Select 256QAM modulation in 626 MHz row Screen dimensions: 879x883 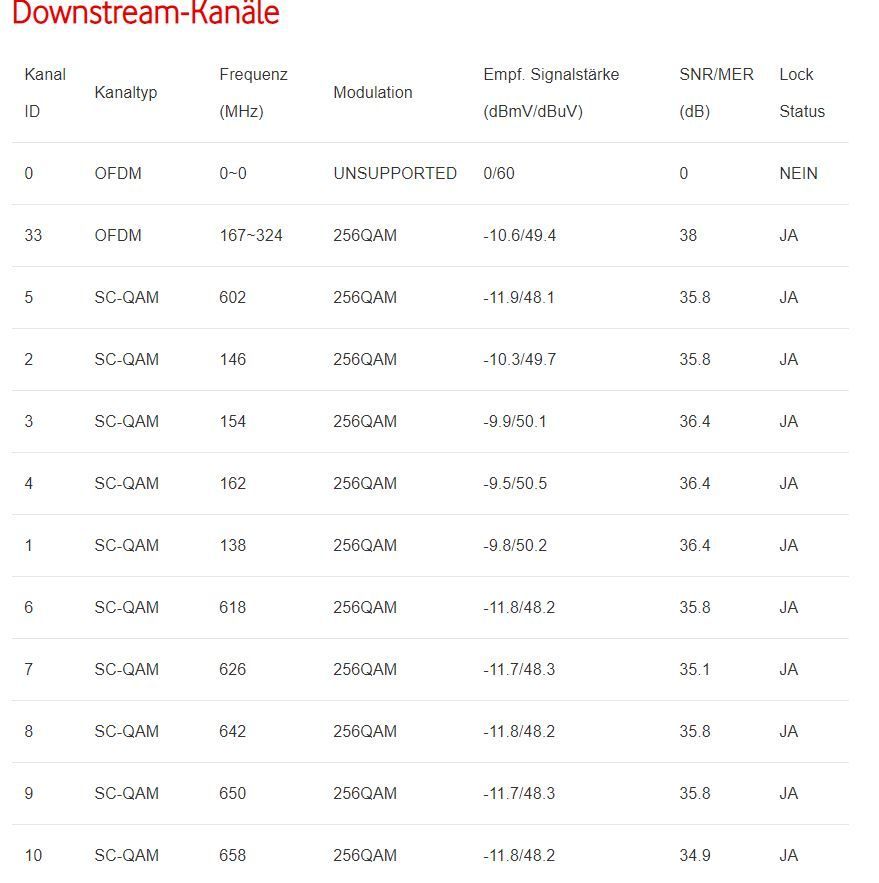tap(365, 669)
